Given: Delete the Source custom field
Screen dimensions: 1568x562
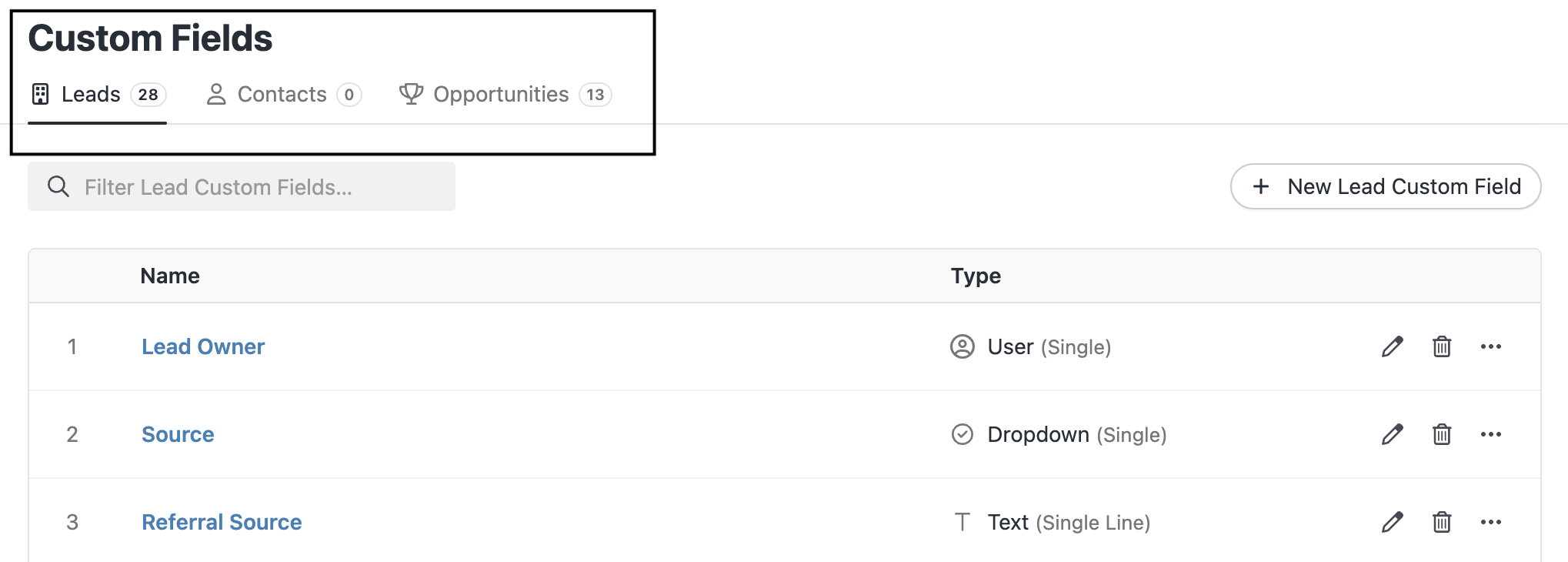Looking at the screenshot, I should [x=1442, y=434].
